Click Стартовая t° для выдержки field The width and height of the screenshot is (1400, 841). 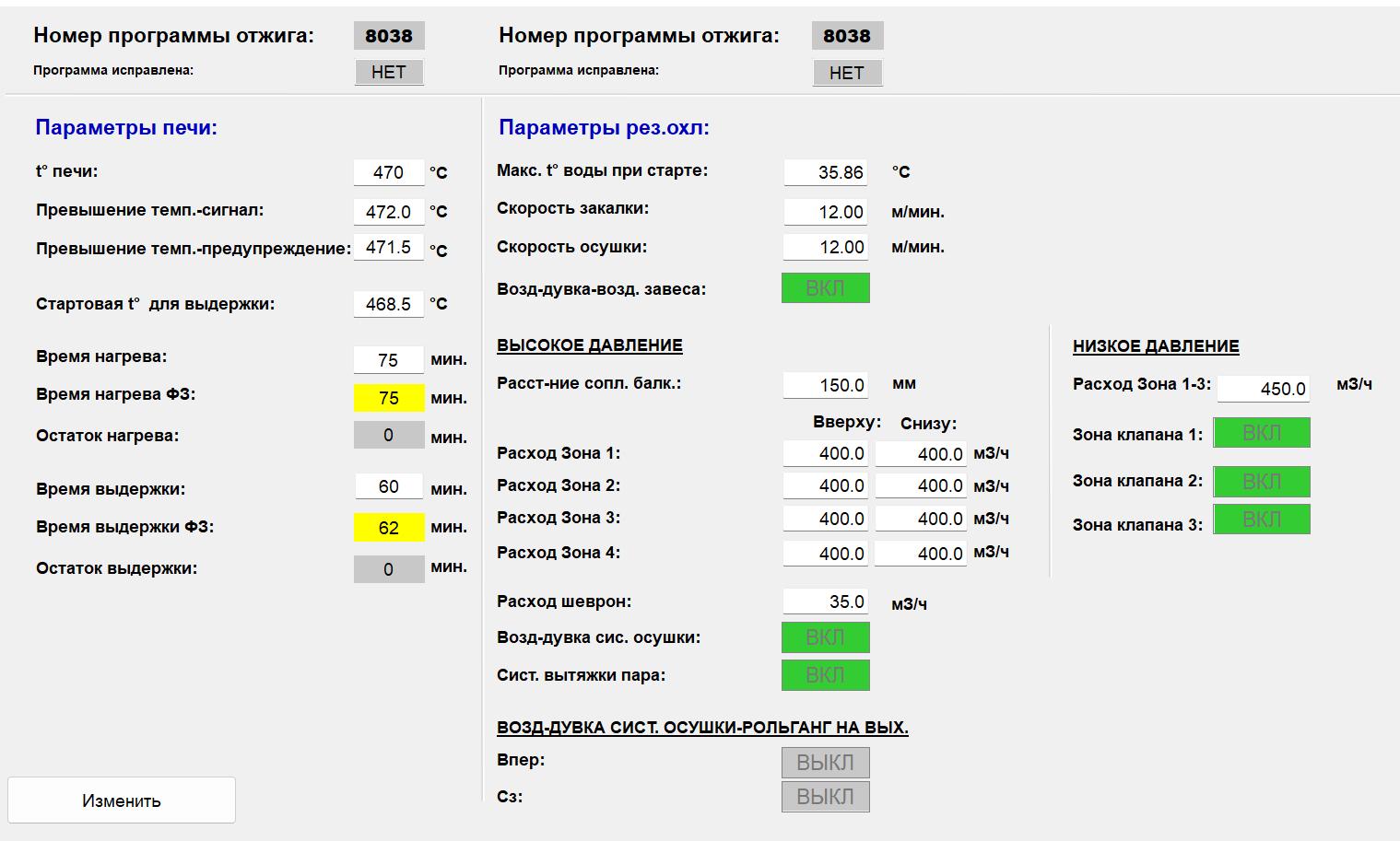[388, 304]
